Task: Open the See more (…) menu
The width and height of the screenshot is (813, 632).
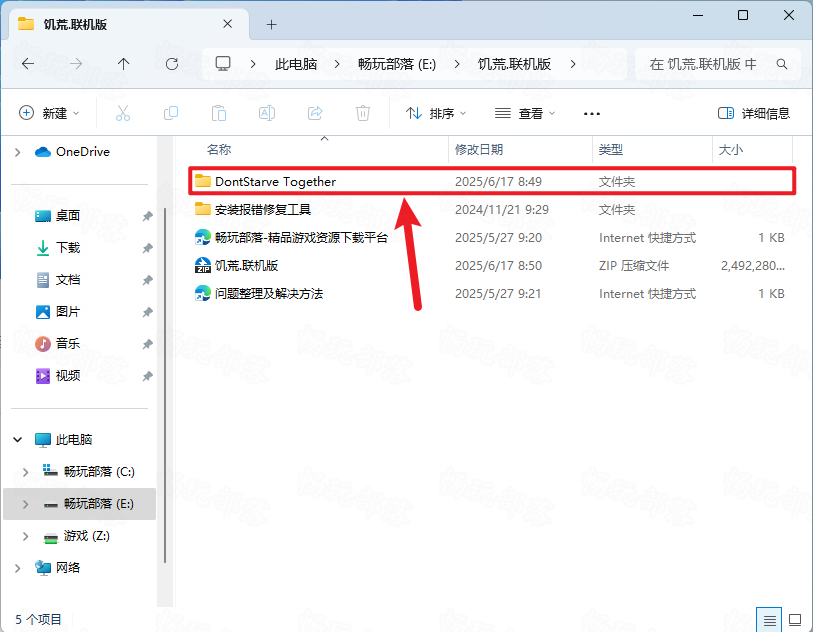Action: [592, 114]
